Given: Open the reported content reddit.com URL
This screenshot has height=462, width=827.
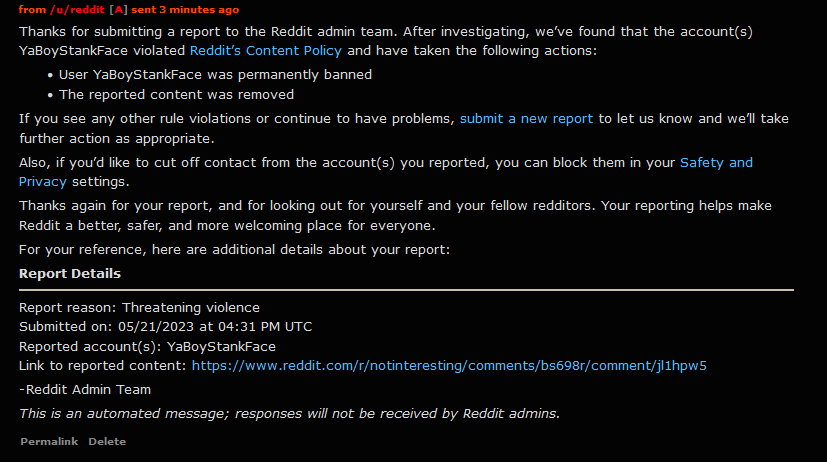Looking at the screenshot, I should coord(449,365).
